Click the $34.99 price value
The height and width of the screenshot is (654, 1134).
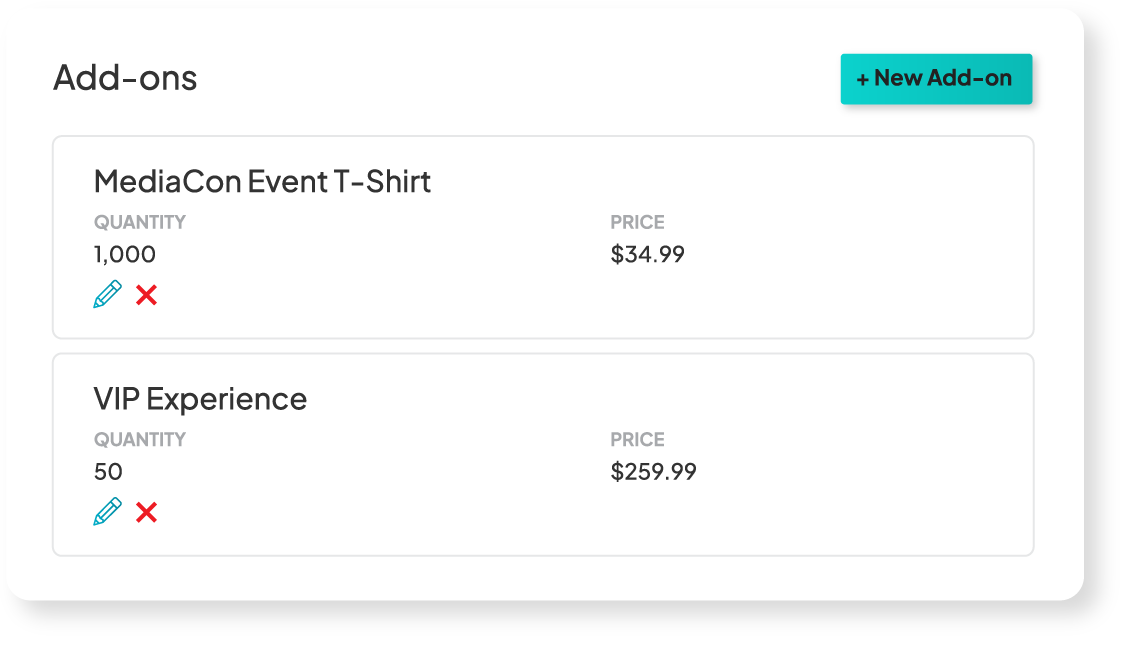[648, 254]
